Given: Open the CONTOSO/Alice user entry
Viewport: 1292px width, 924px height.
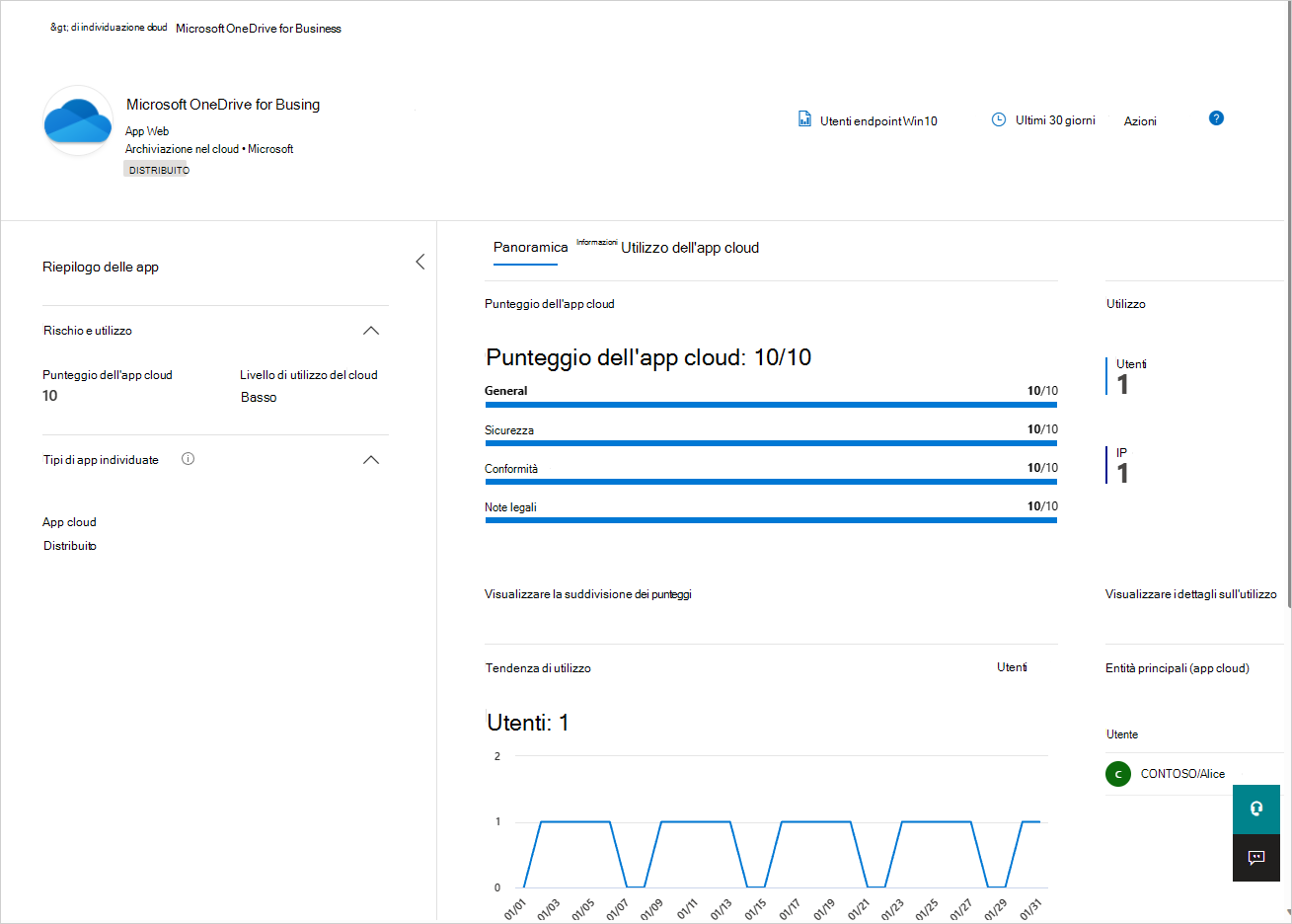Looking at the screenshot, I should [x=1182, y=774].
